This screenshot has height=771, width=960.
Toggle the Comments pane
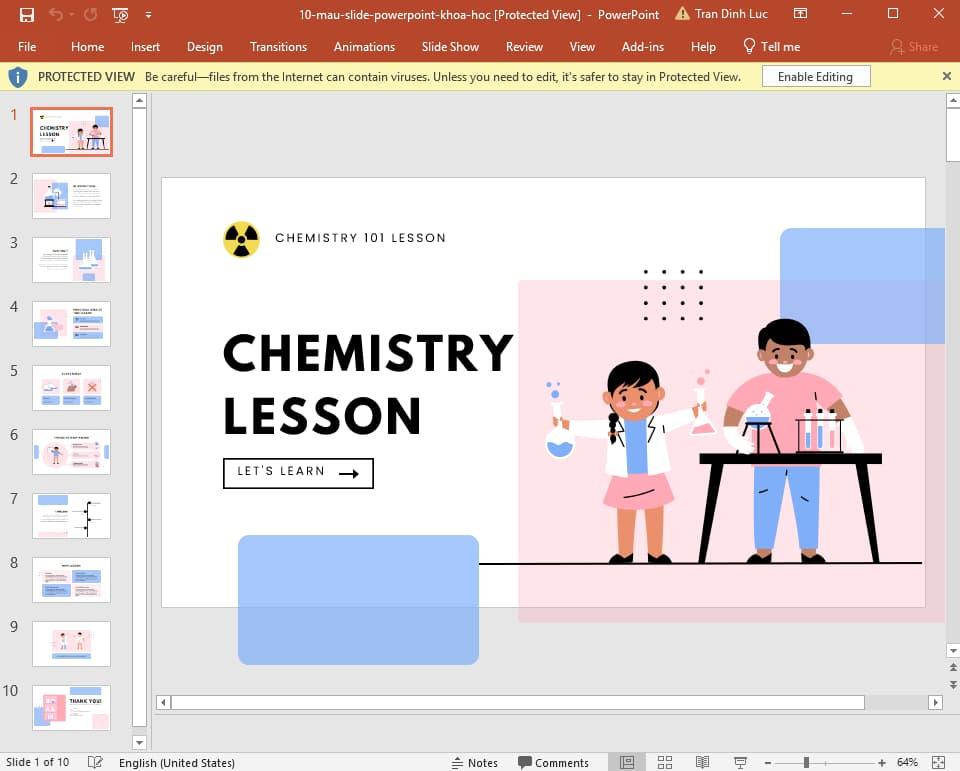coord(553,762)
